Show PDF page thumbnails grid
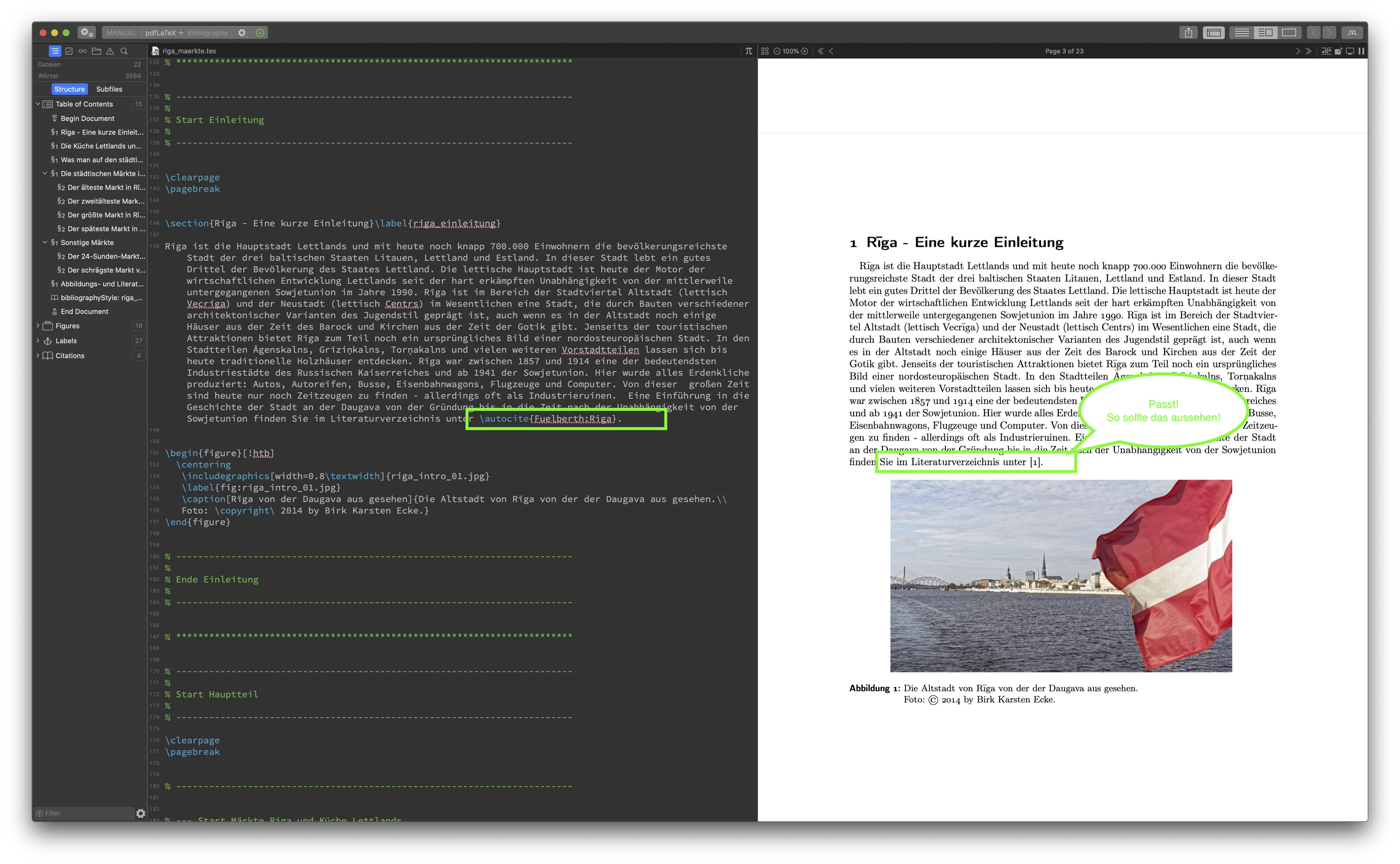 (765, 51)
